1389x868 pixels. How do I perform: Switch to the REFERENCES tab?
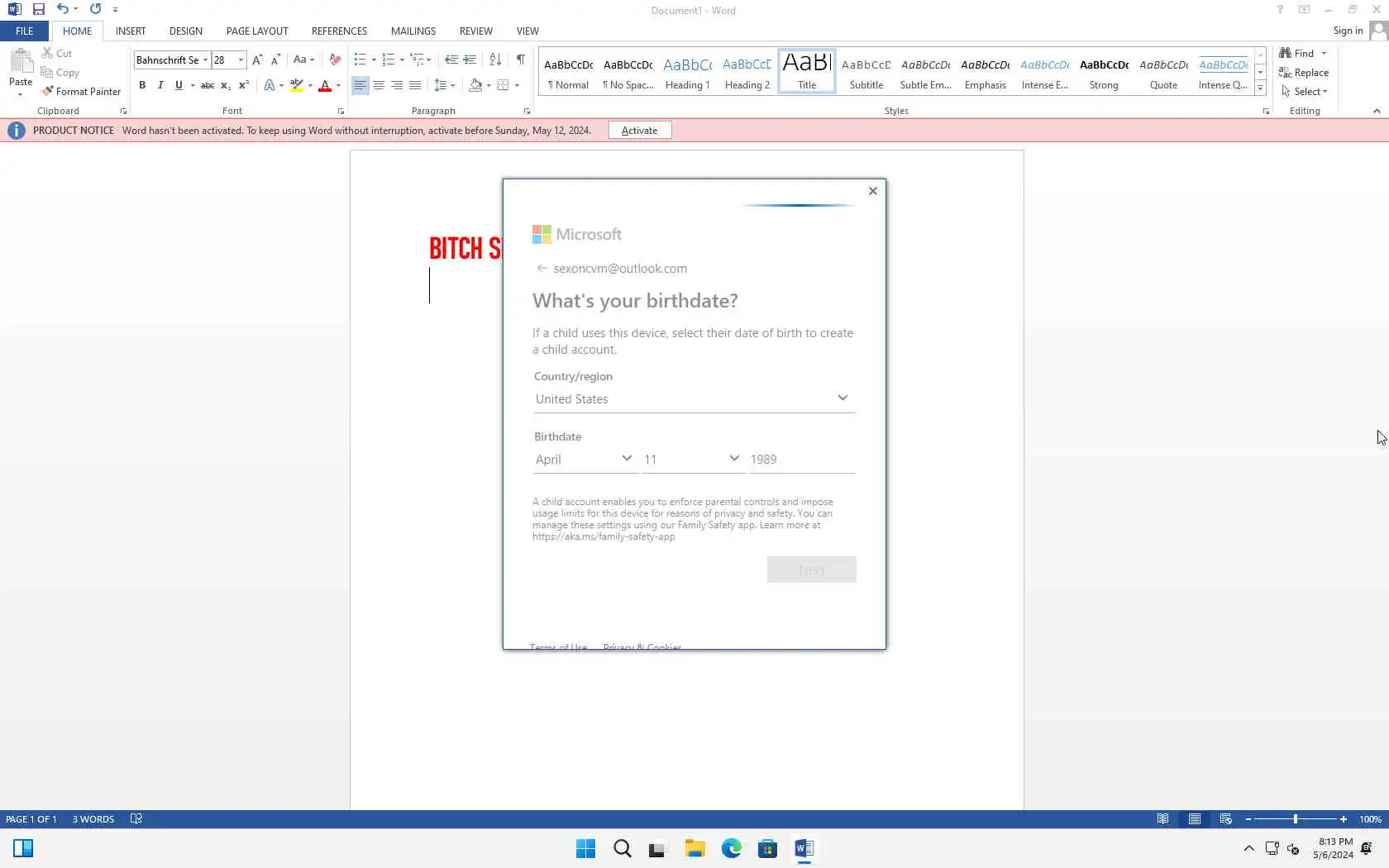pos(339,31)
